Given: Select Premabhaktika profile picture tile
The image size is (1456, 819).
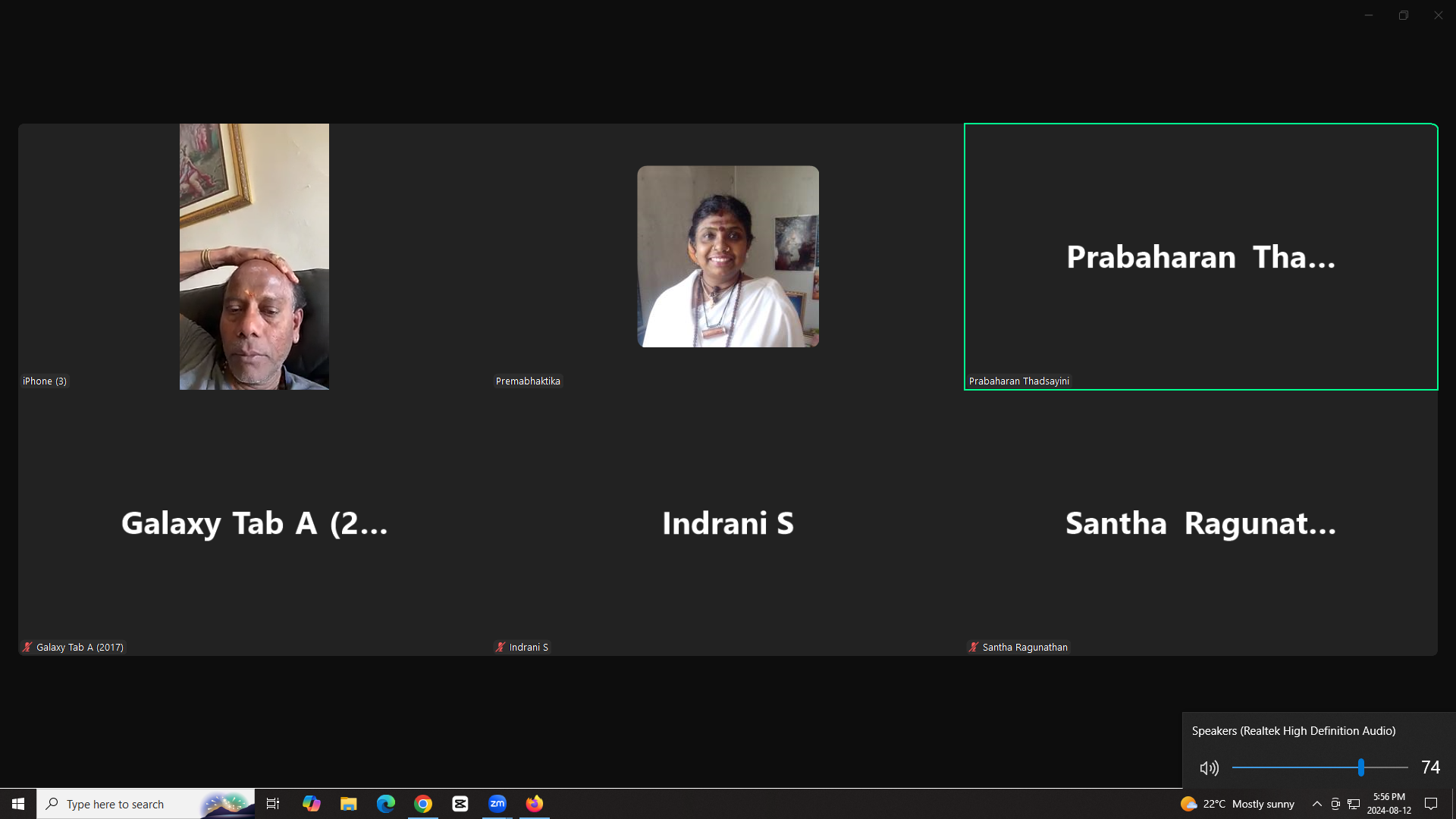Looking at the screenshot, I should 728,256.
